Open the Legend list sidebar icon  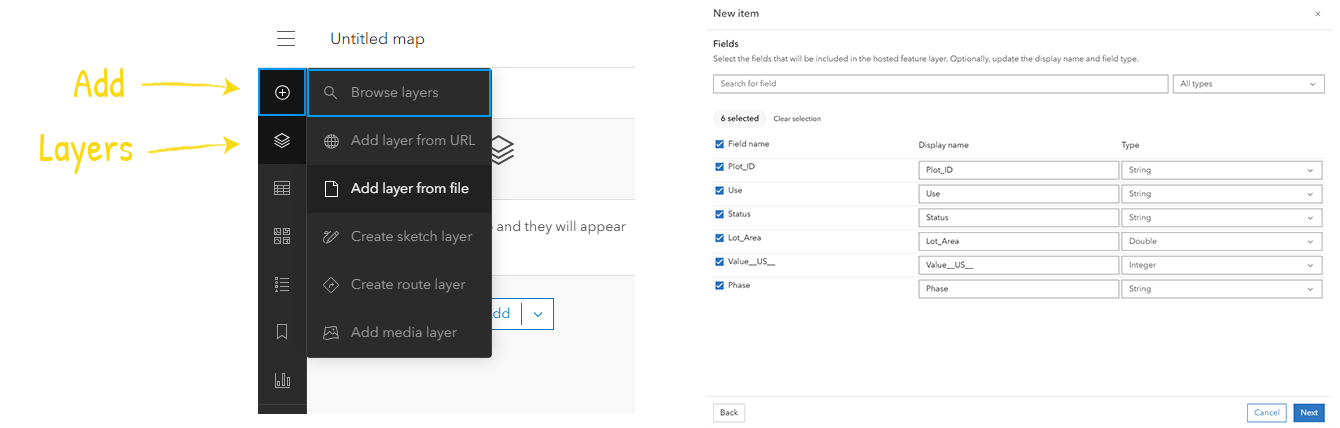click(282, 284)
